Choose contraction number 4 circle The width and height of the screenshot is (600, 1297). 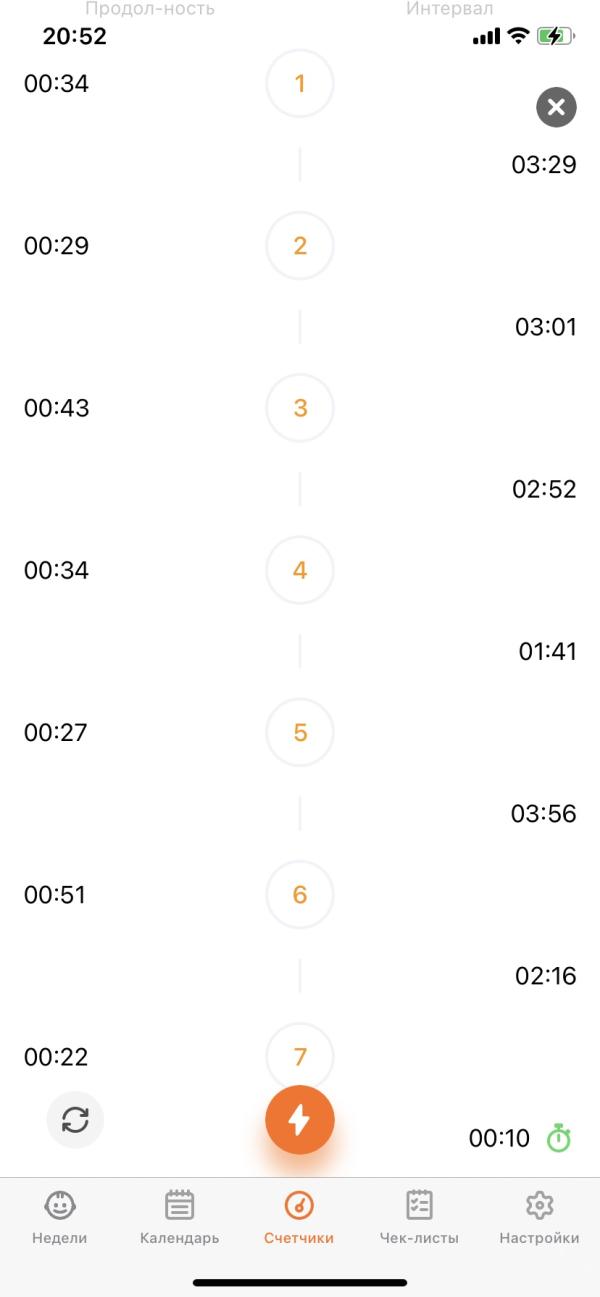pos(300,570)
